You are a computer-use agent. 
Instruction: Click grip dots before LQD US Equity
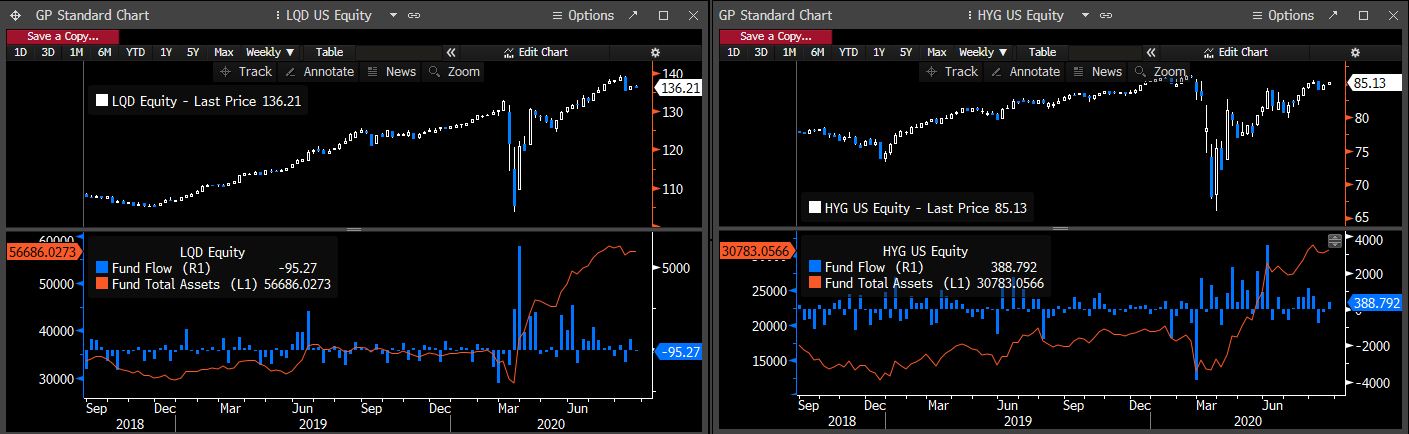[276, 15]
